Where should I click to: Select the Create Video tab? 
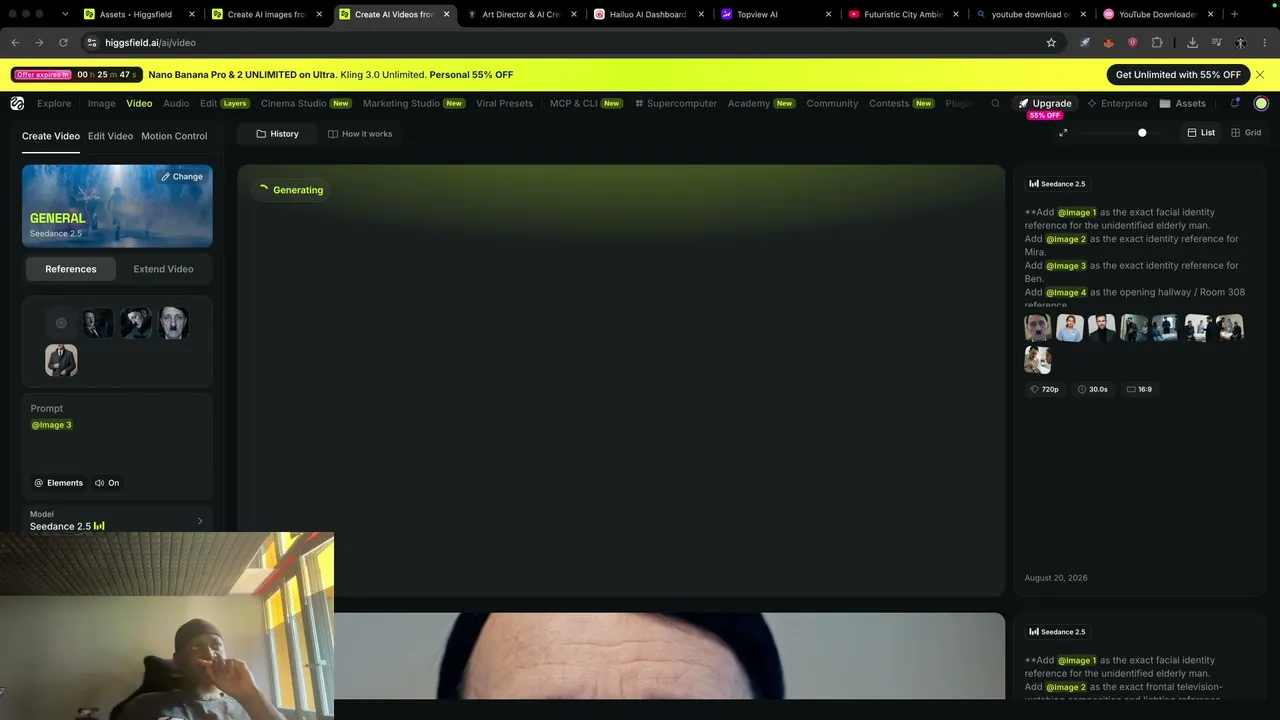(x=51, y=136)
